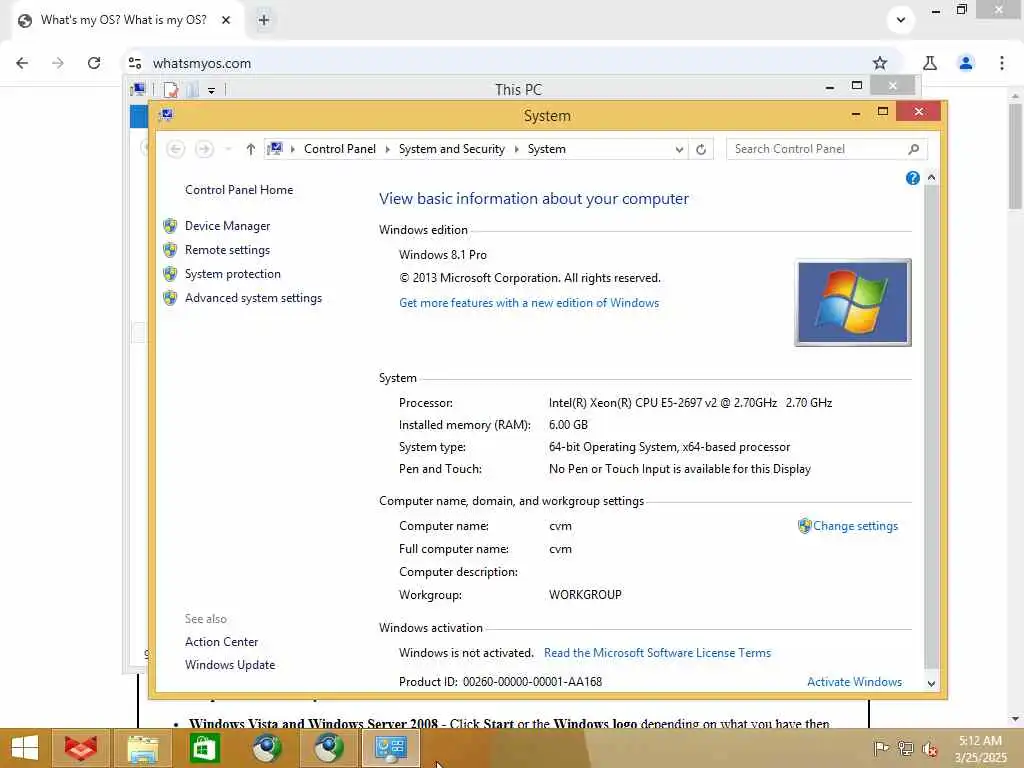Click the search magnifier icon in Control Panel
Screen dimensions: 1024x768
tap(914, 149)
